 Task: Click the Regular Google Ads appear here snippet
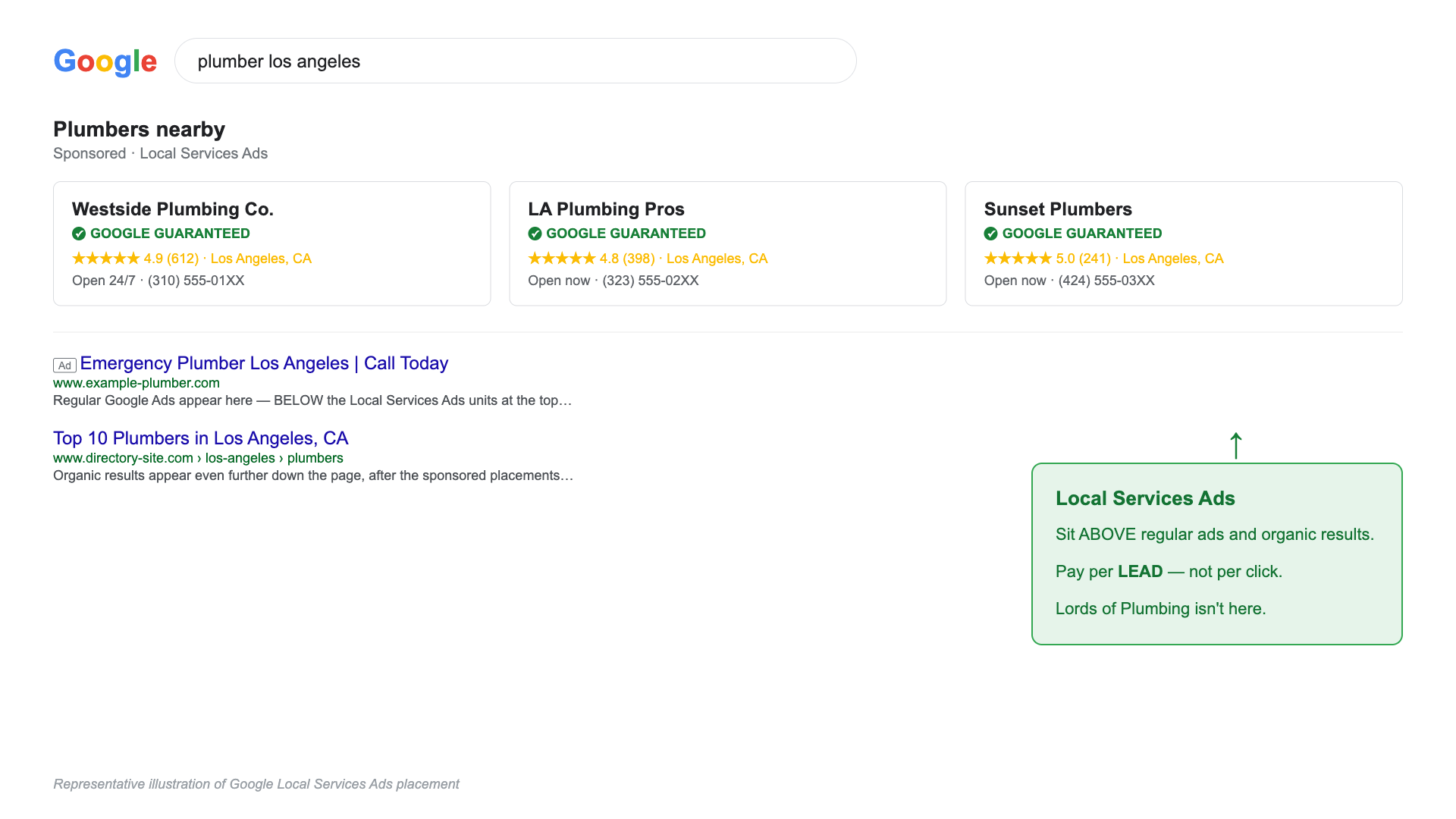click(312, 400)
